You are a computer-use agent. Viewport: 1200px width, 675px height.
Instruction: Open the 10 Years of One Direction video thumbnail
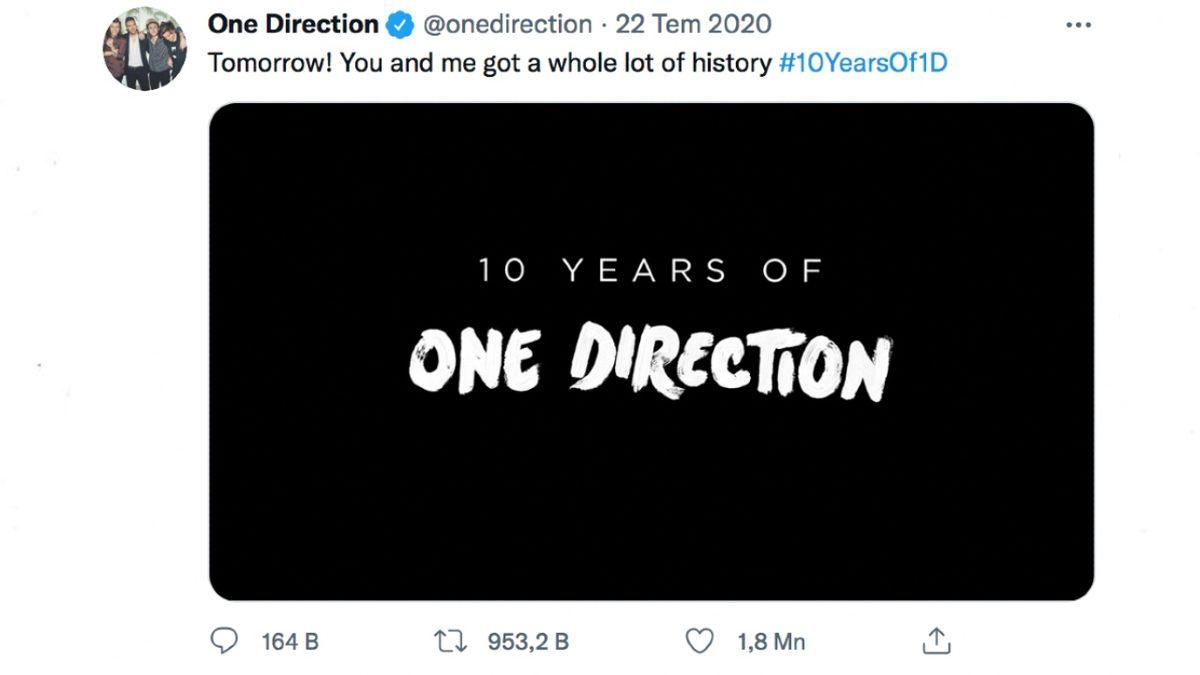(x=650, y=350)
